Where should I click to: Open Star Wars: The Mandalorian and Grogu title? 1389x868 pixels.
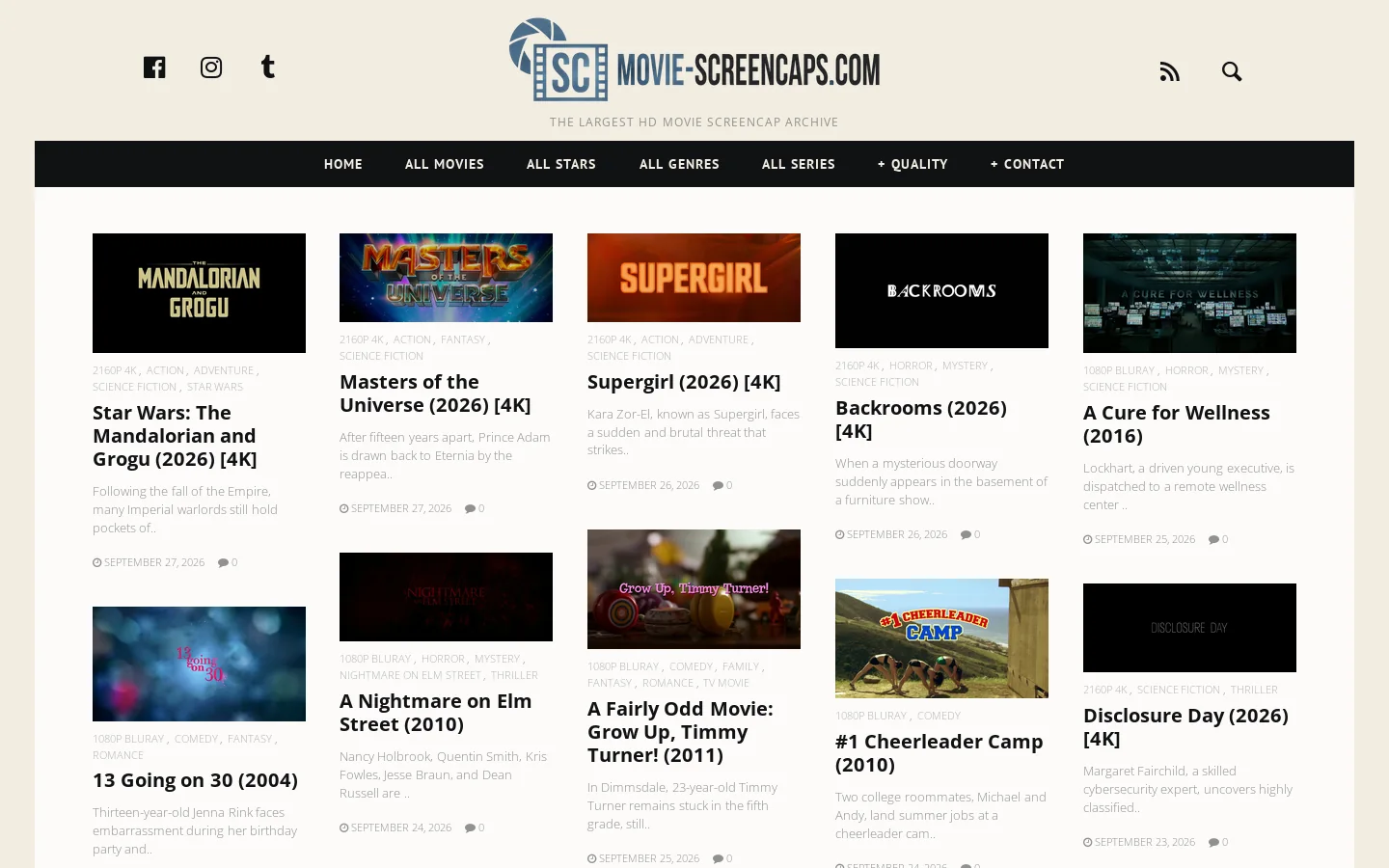coord(175,436)
